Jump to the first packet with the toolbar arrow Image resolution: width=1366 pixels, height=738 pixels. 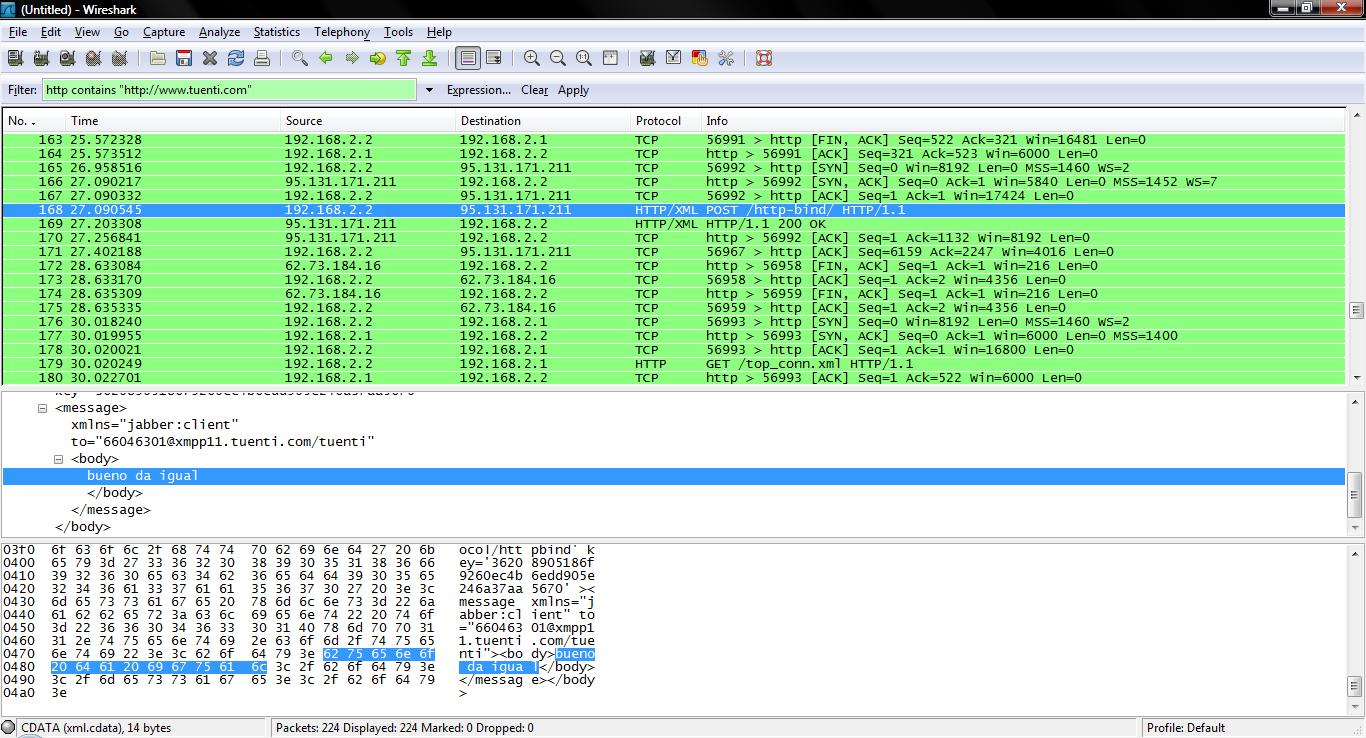[404, 58]
